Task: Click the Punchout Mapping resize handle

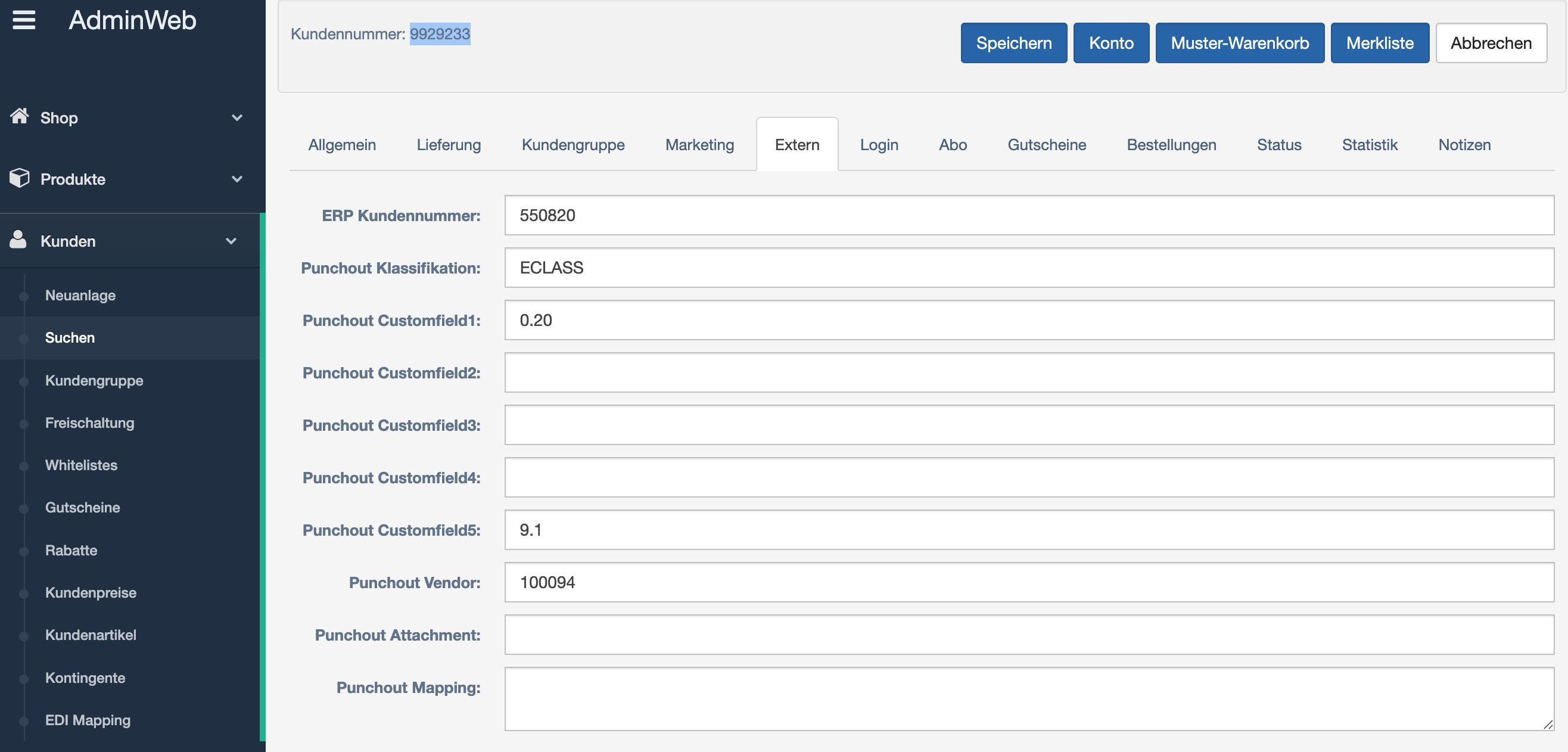Action: (x=1548, y=724)
